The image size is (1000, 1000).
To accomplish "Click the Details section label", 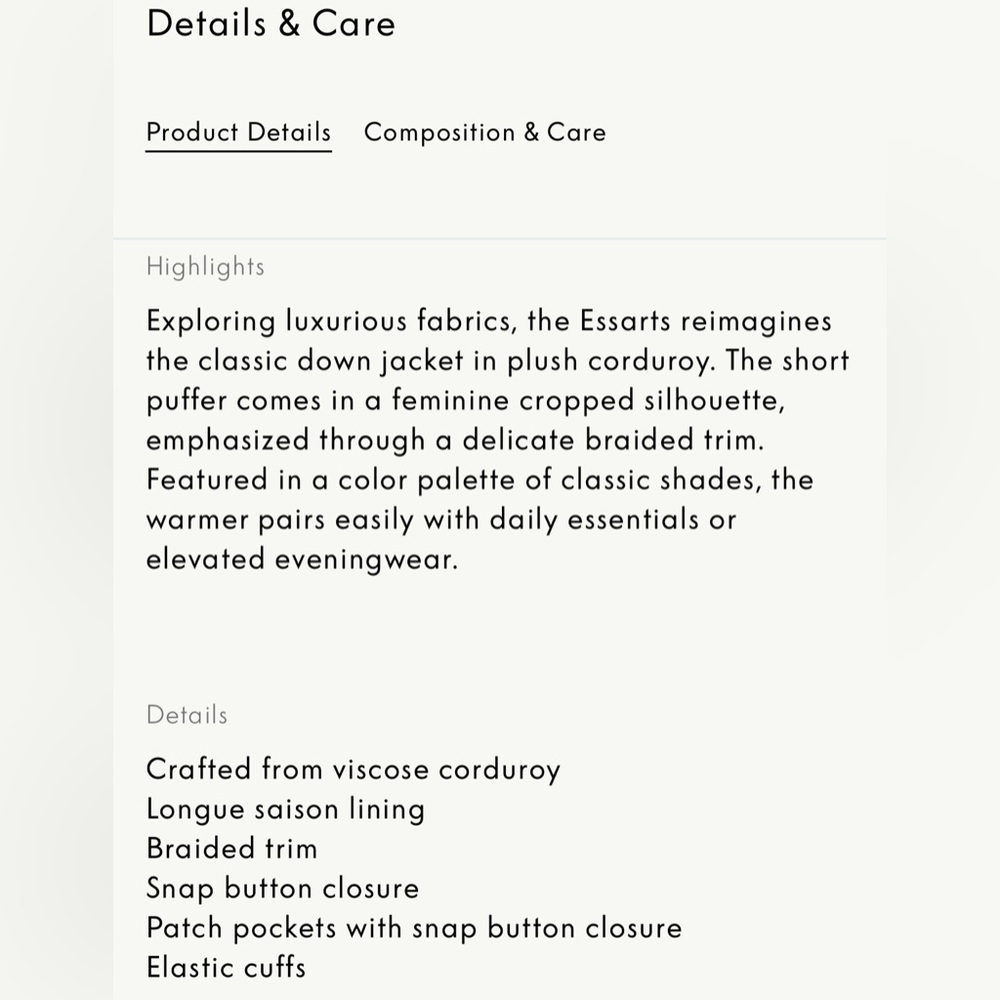I will coord(187,715).
